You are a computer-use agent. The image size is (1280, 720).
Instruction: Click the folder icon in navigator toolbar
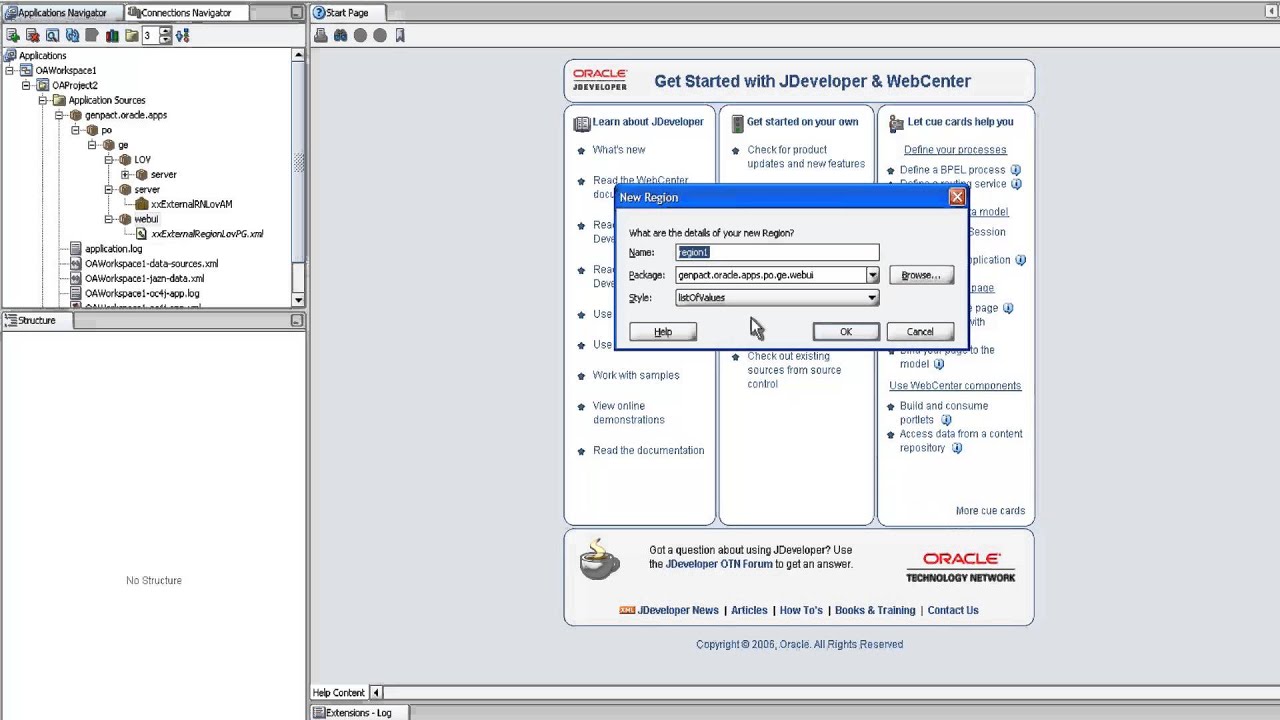[131, 35]
